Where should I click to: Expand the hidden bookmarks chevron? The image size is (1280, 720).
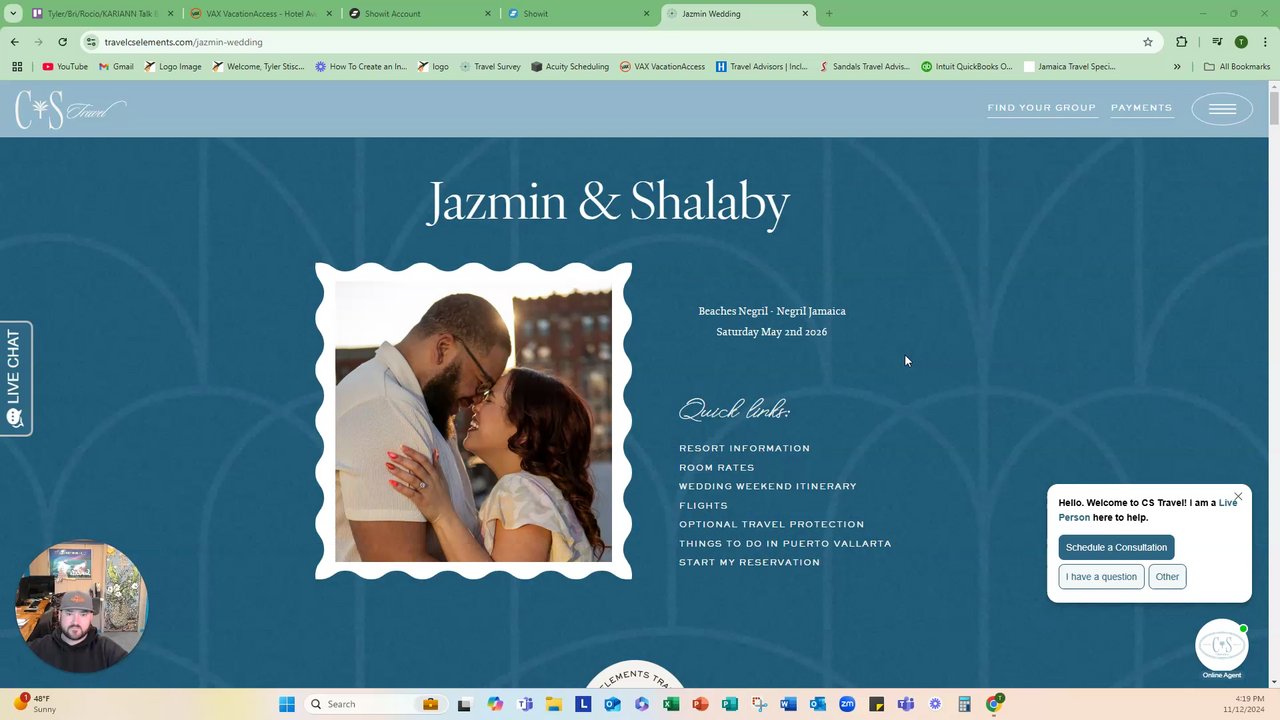coord(1177,67)
